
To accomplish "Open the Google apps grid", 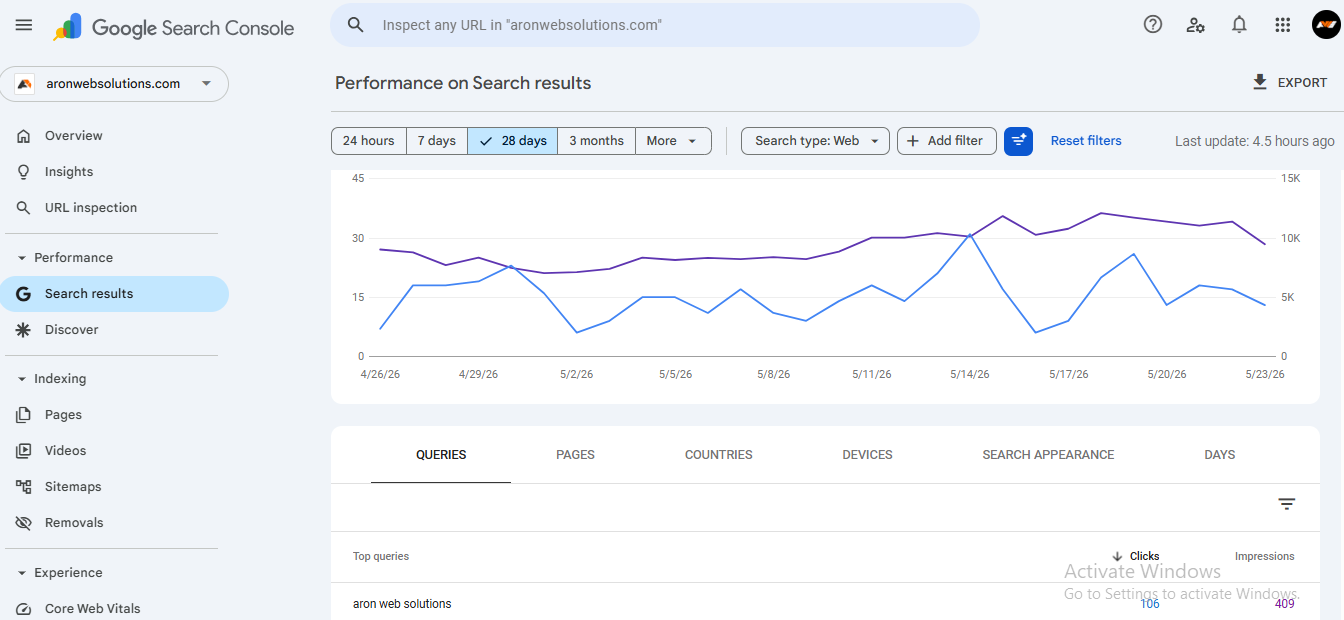I will point(1283,25).
